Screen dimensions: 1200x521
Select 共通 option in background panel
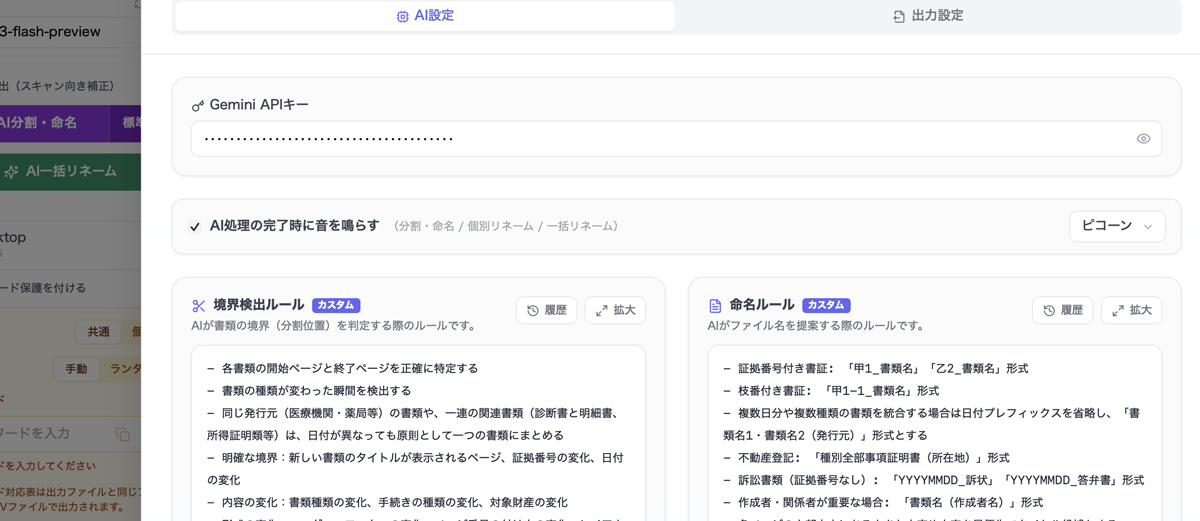point(98,332)
